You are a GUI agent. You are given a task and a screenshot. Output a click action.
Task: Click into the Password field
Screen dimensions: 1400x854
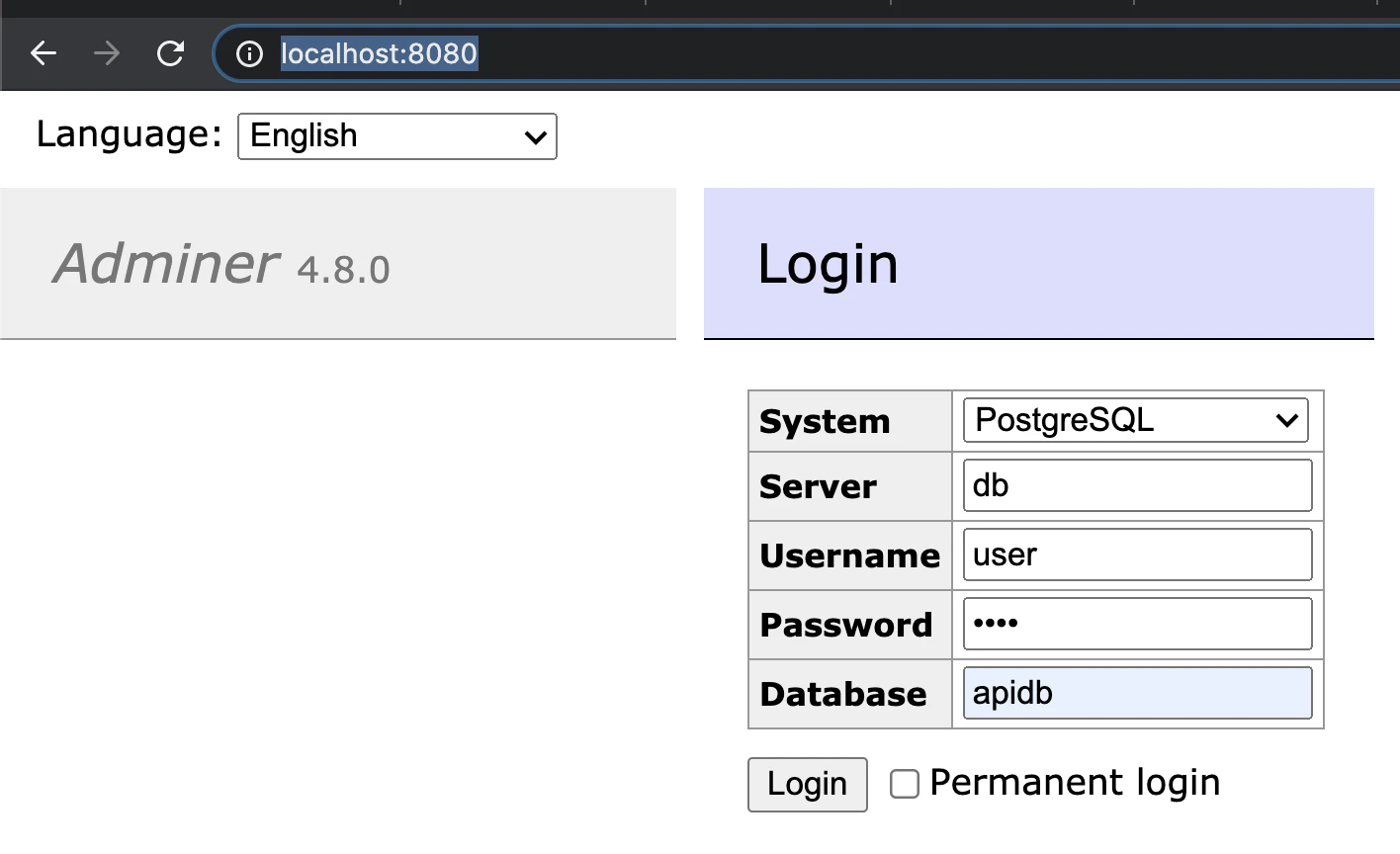click(x=1138, y=624)
